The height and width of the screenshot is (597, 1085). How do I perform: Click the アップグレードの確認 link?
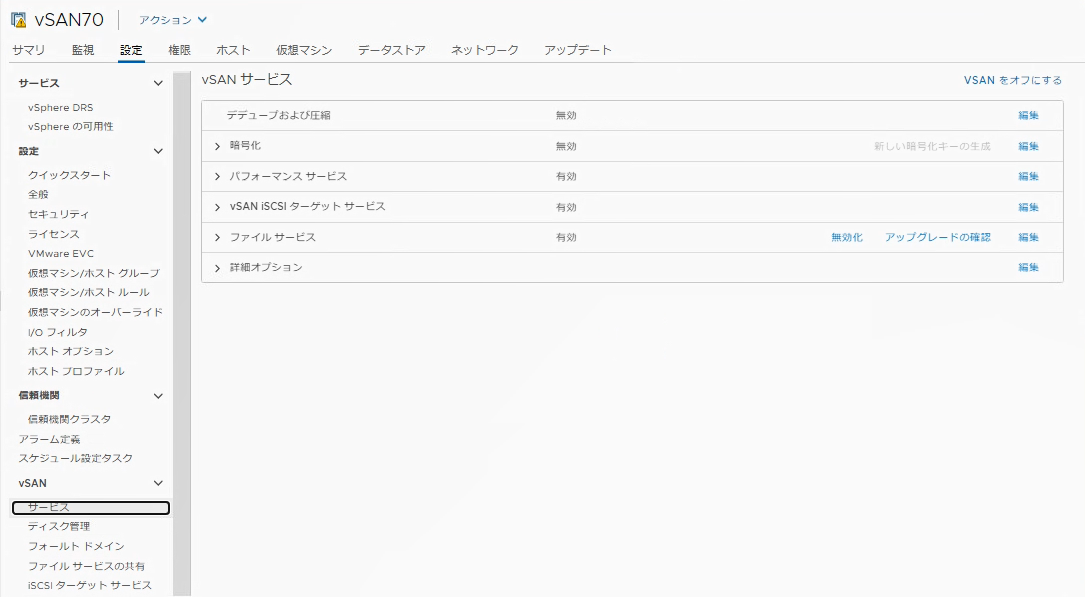click(x=938, y=237)
